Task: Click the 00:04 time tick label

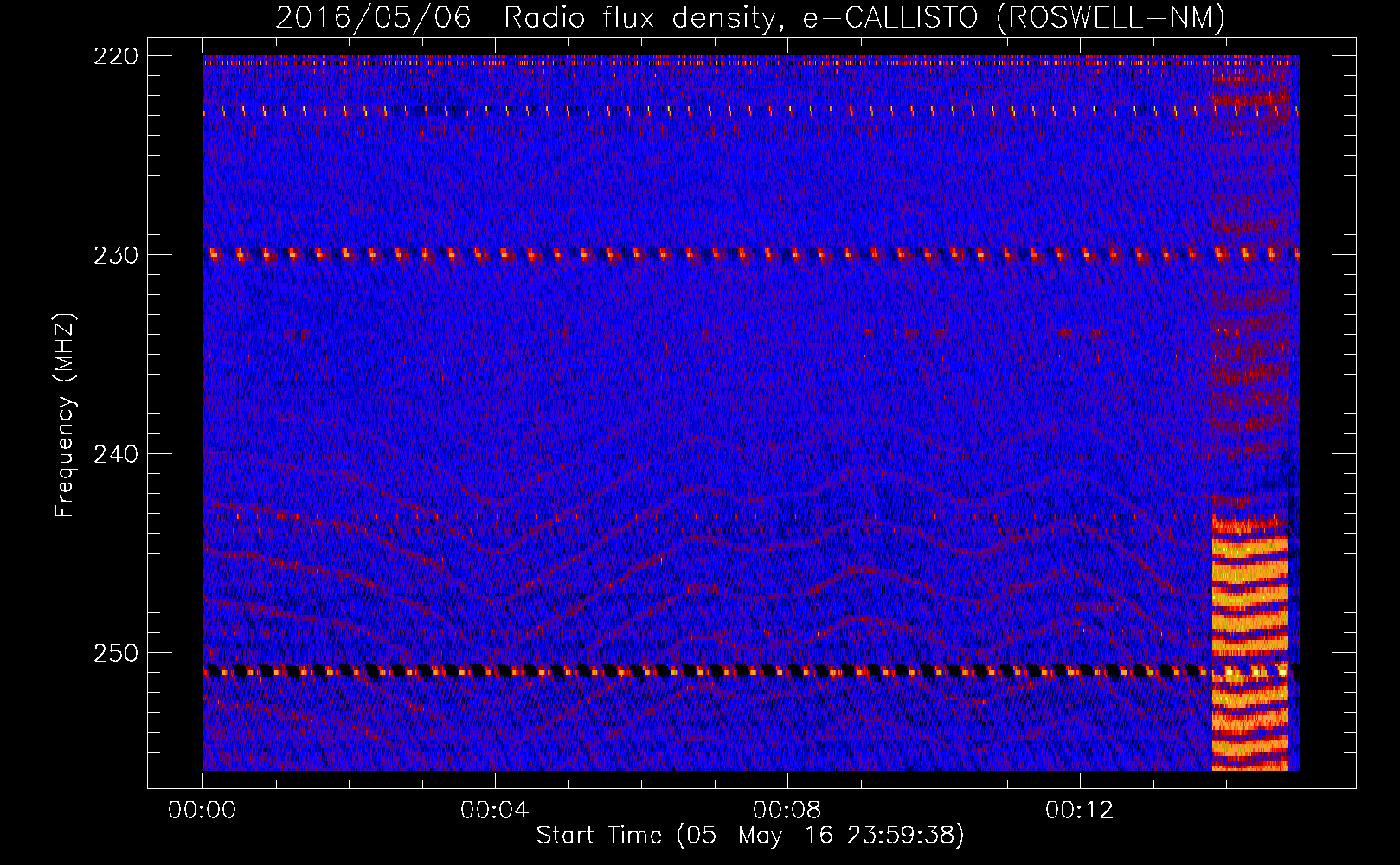Action: click(494, 810)
